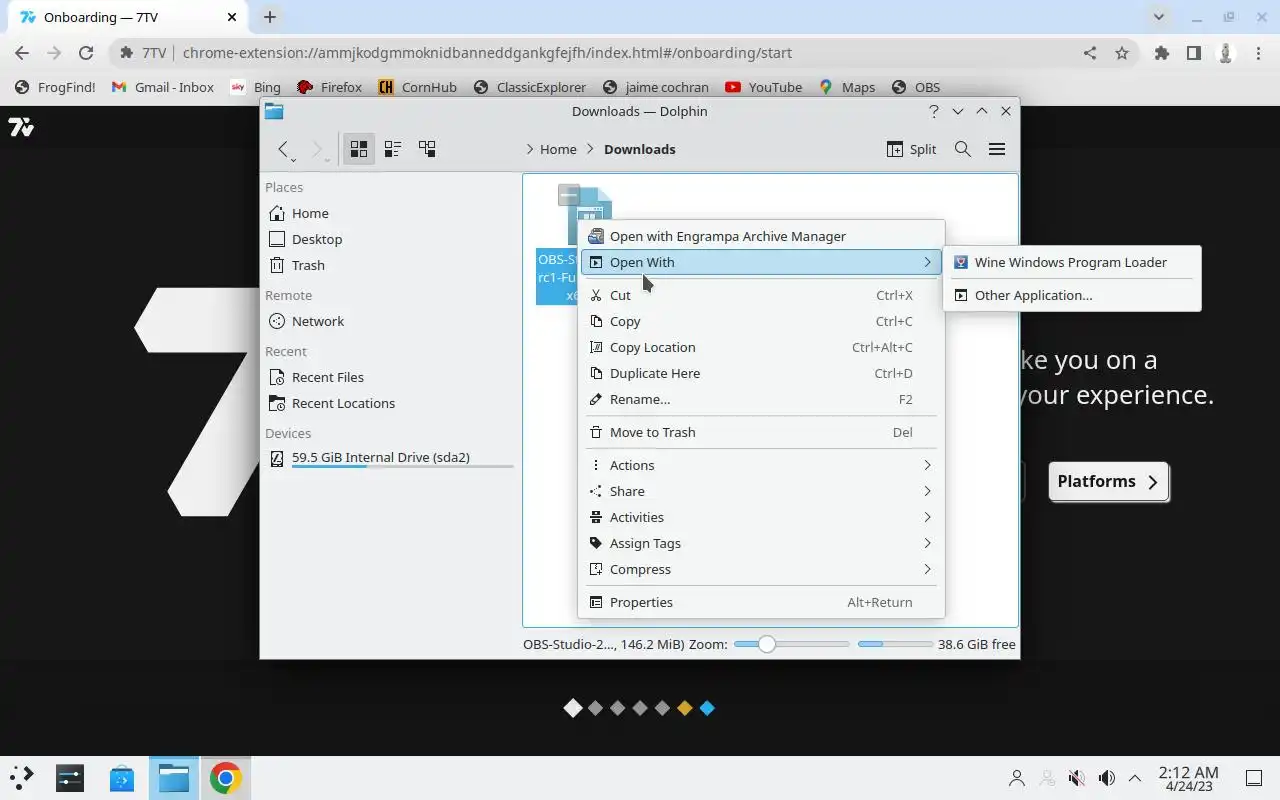Bookmark this page with star icon
1280x800 pixels.
(x=1122, y=53)
